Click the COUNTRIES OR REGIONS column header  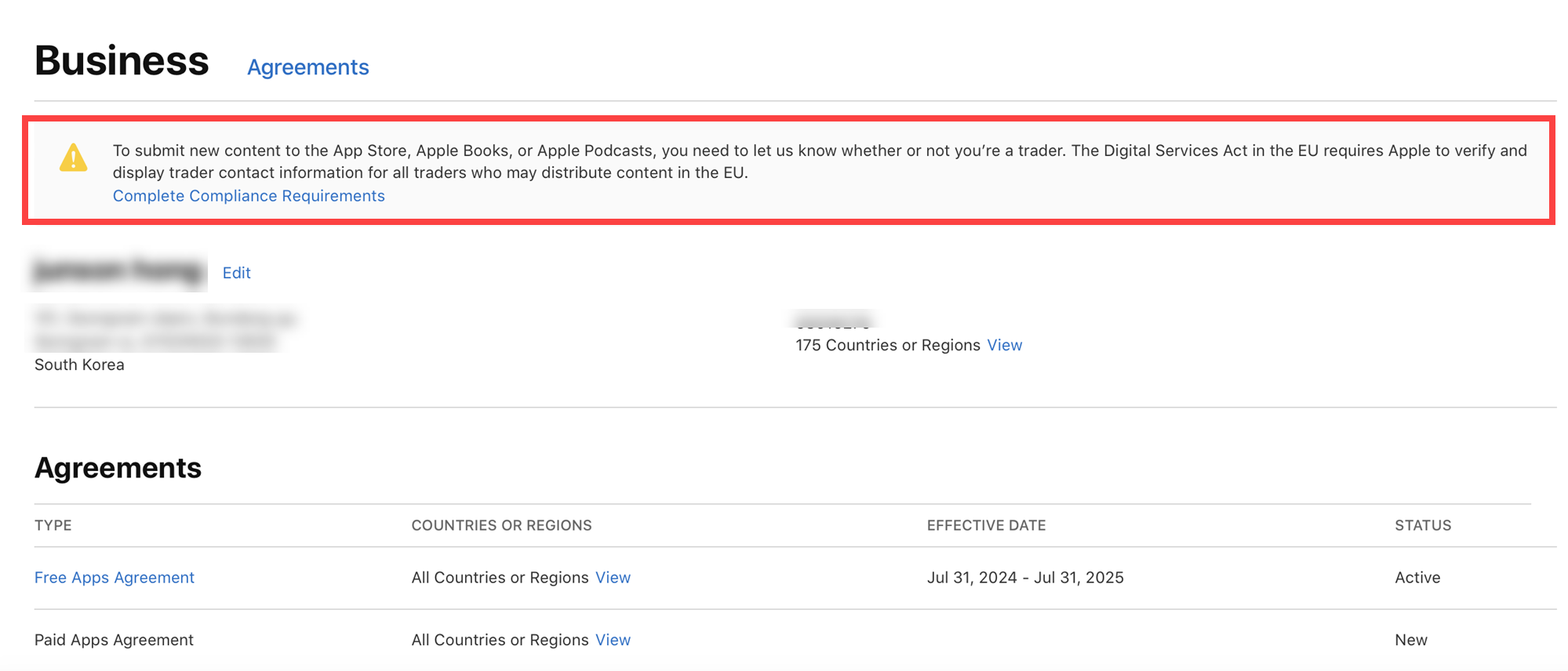[x=501, y=525]
